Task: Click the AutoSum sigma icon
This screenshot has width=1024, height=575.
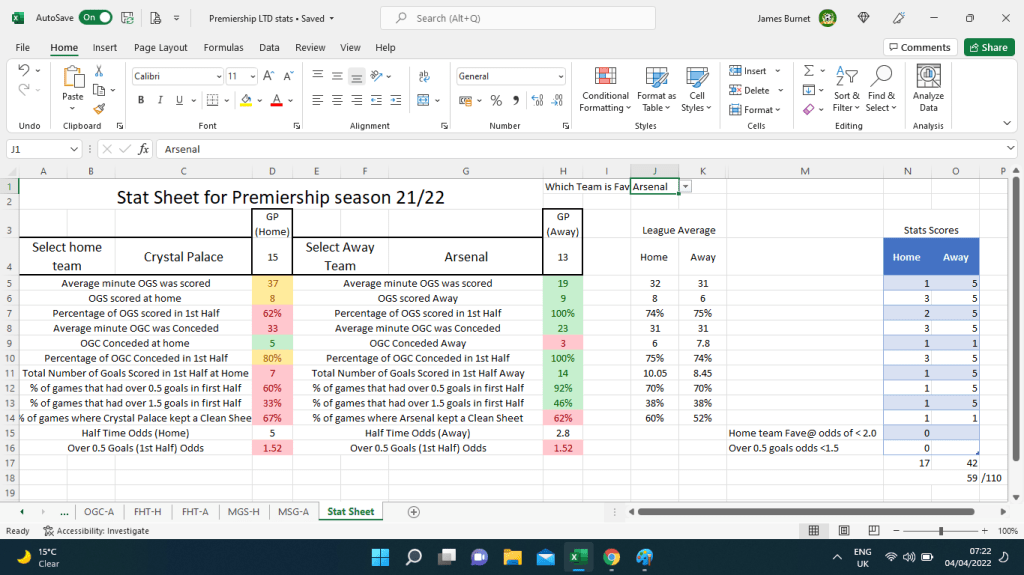Action: pos(809,72)
